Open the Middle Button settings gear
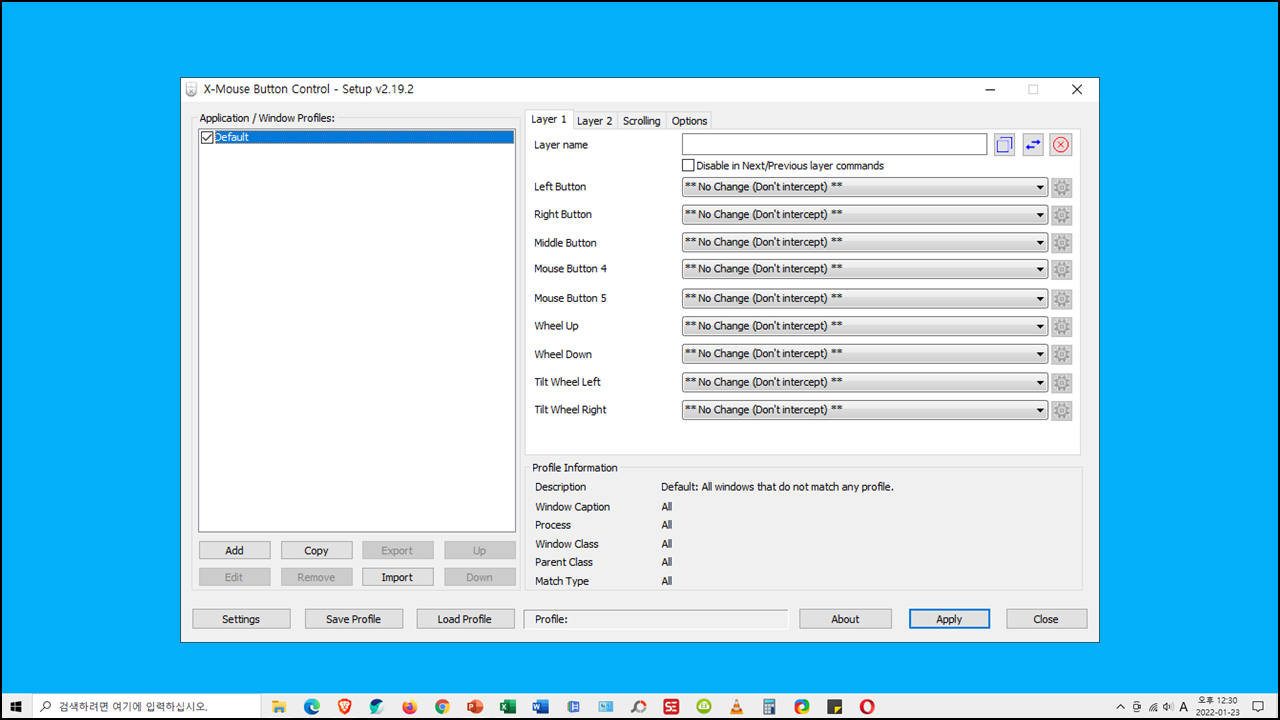The image size is (1280, 720). (x=1061, y=243)
